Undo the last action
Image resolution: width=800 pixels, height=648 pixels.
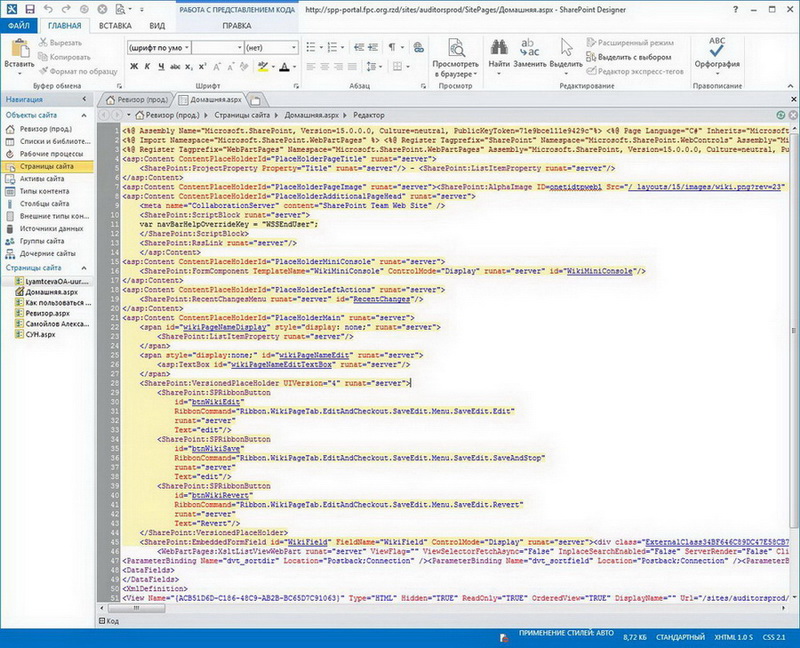pyautogui.click(x=47, y=9)
